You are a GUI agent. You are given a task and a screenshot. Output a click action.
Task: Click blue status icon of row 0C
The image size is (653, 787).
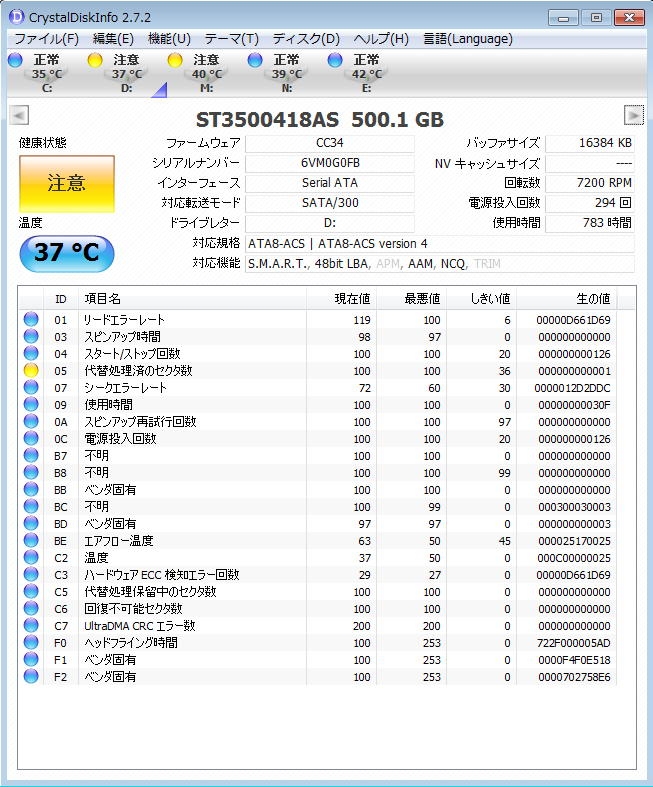[x=31, y=439]
